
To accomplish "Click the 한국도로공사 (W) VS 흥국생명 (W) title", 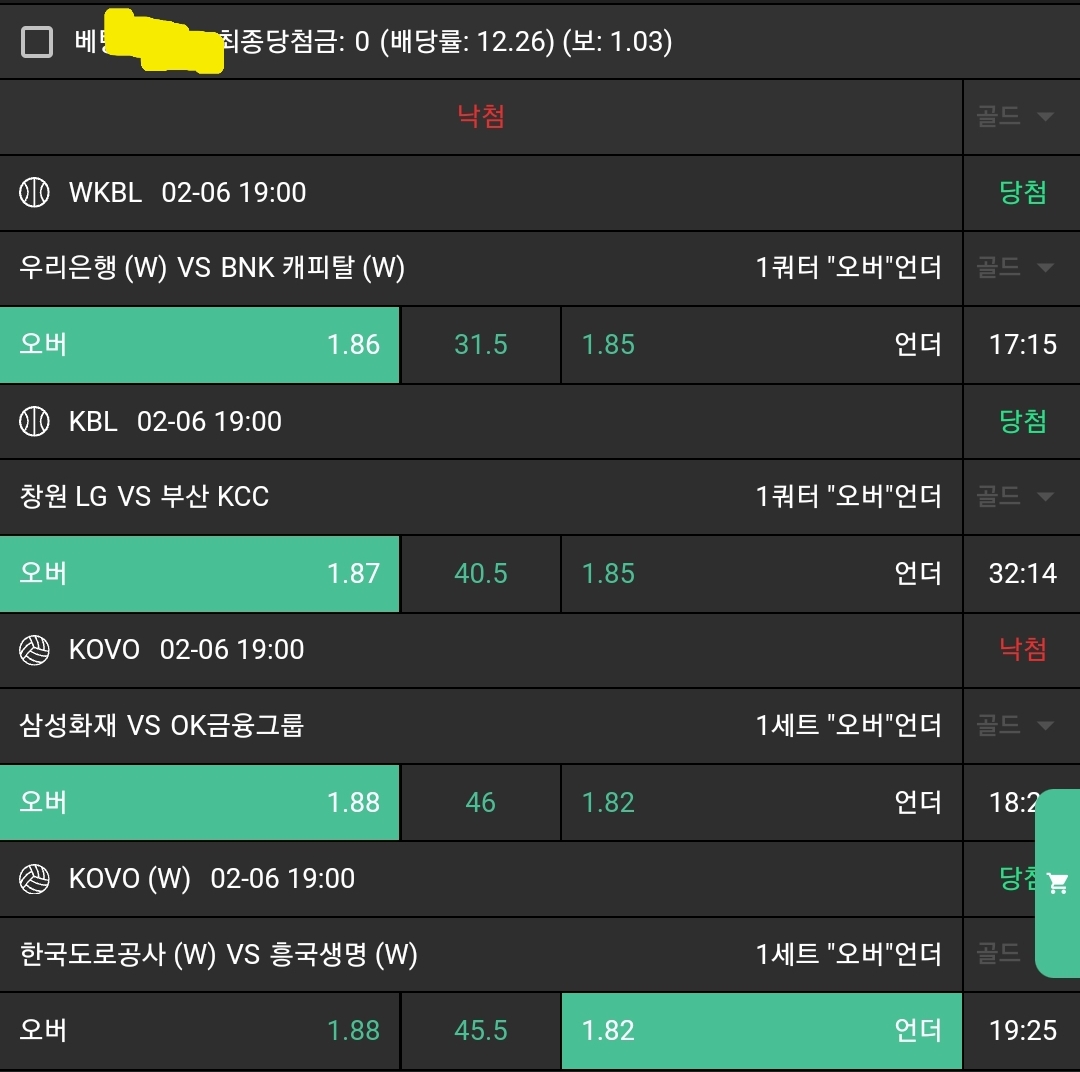I will click(218, 955).
